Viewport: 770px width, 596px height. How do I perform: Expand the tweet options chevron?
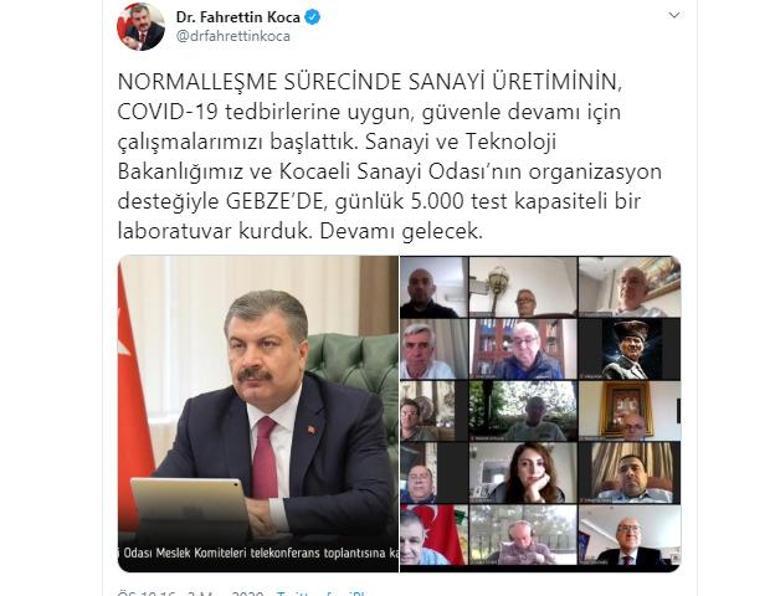pyautogui.click(x=674, y=15)
